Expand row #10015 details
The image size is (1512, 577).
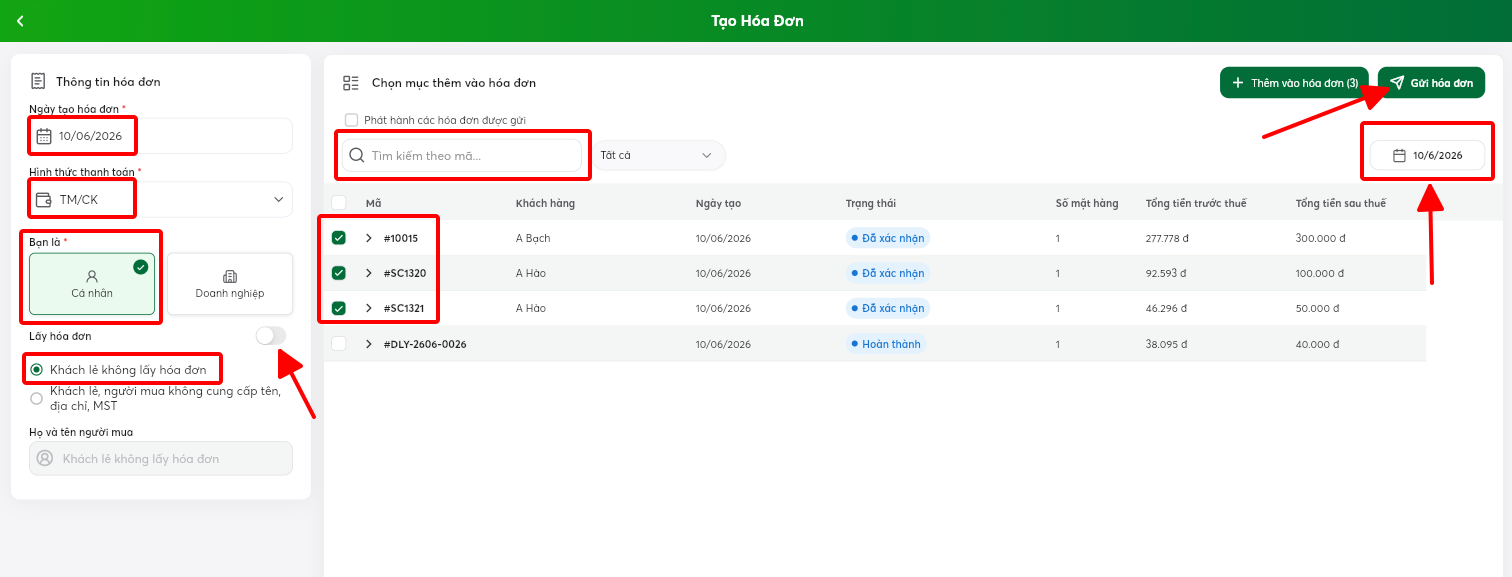click(x=369, y=238)
